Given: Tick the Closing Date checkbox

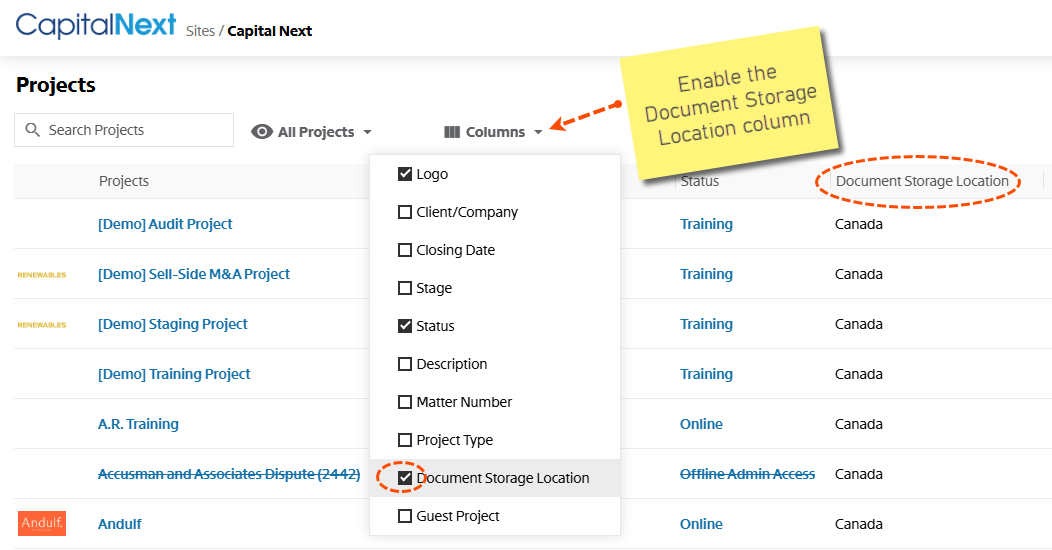Looking at the screenshot, I should [x=405, y=250].
